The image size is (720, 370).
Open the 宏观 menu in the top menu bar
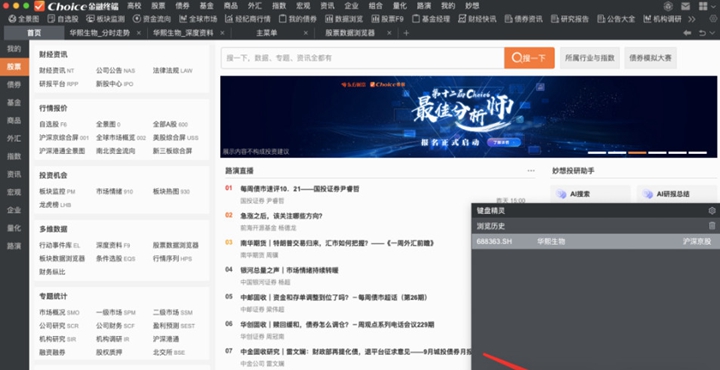click(x=303, y=6)
